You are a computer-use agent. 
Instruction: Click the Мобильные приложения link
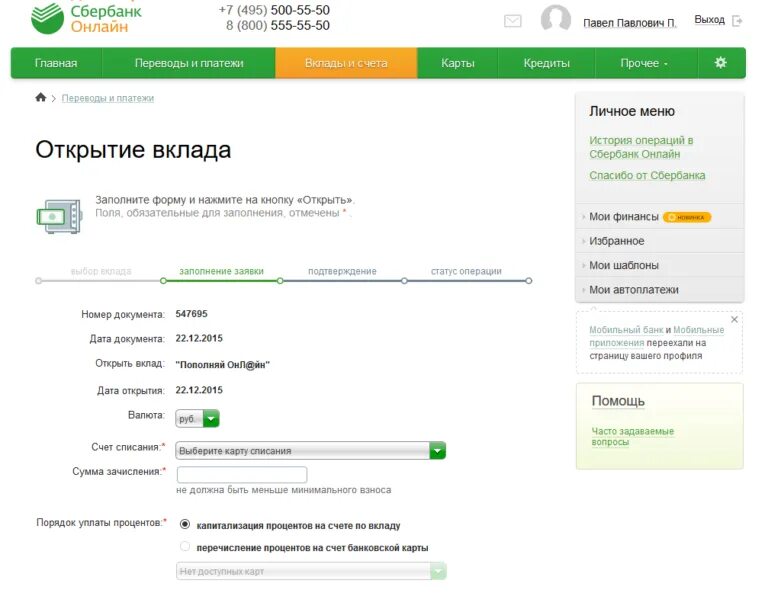pyautogui.click(x=656, y=336)
